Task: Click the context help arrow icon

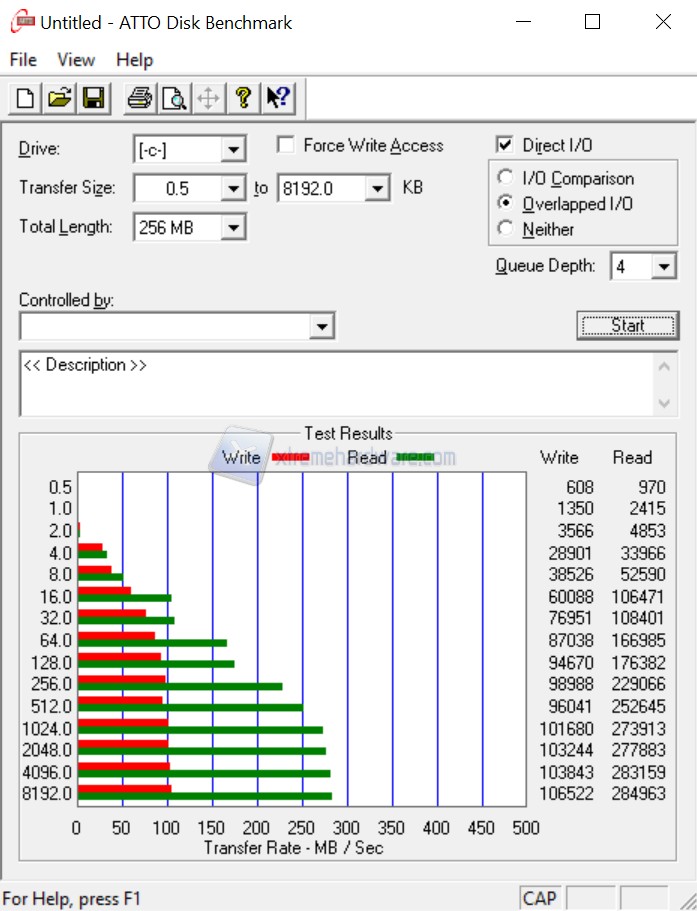Action: [x=277, y=98]
